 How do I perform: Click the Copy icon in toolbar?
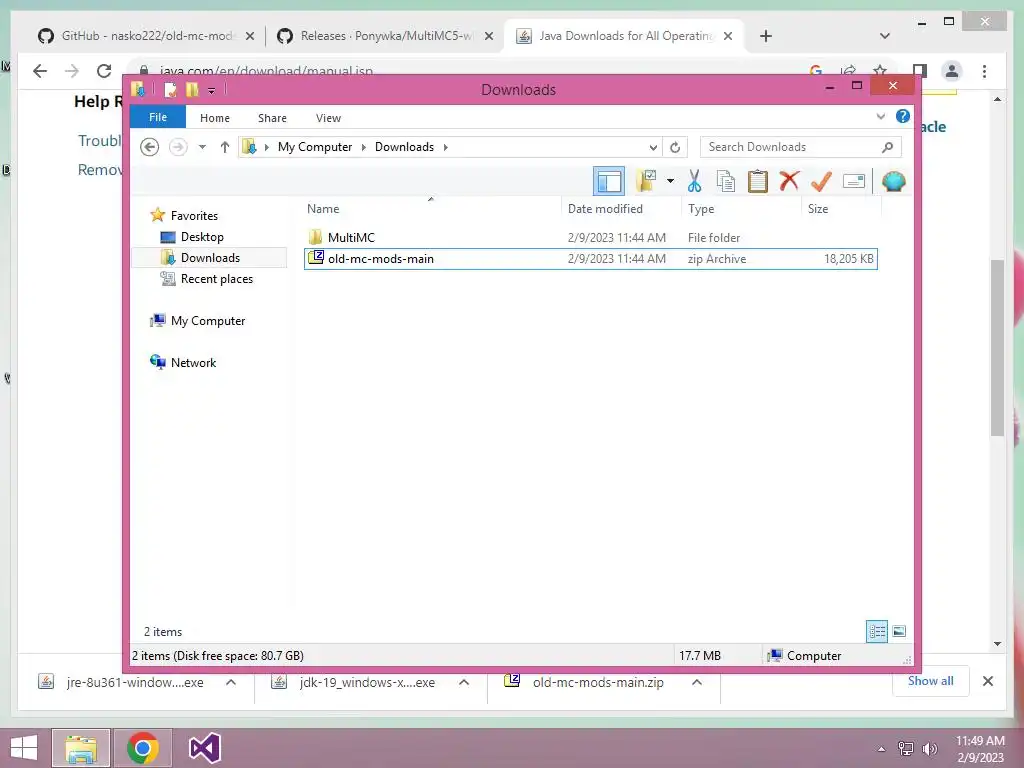point(726,181)
